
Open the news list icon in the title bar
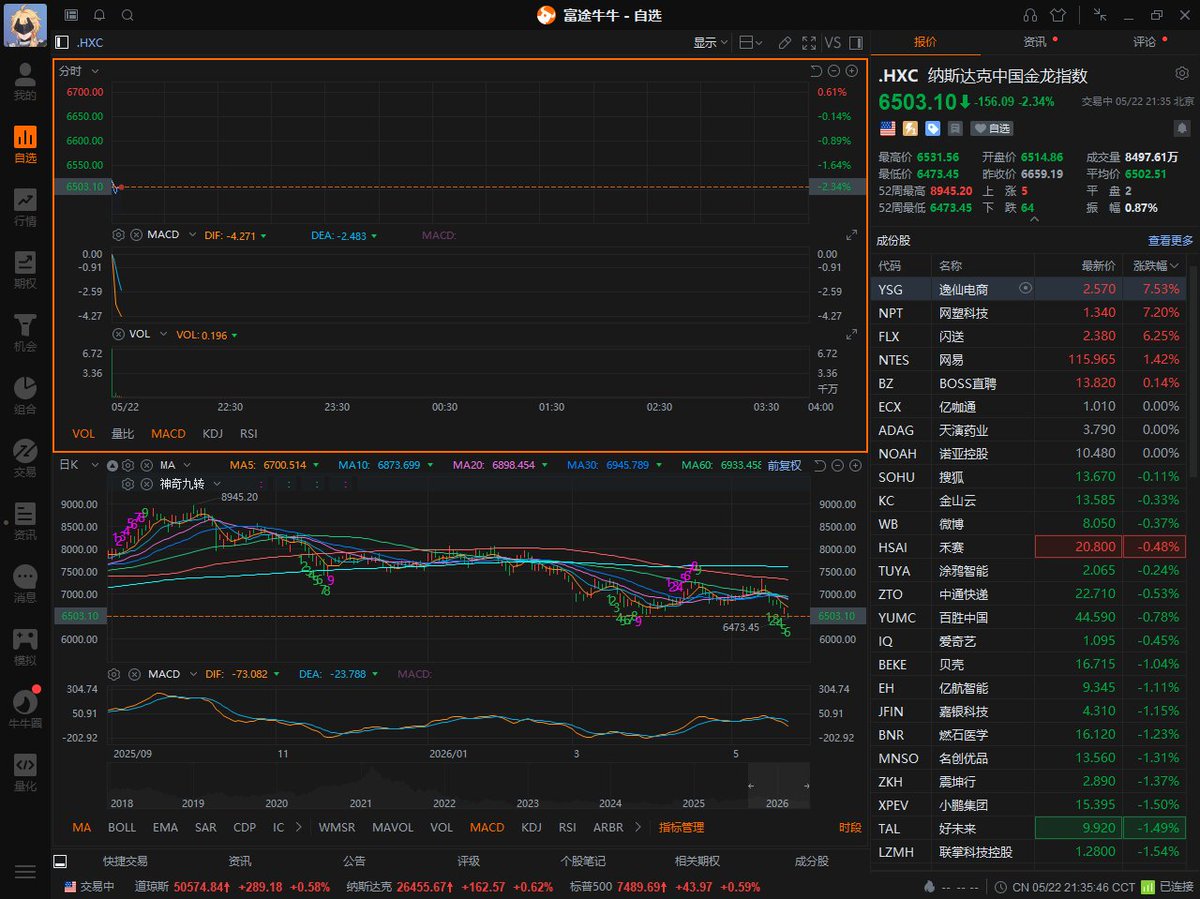click(71, 15)
